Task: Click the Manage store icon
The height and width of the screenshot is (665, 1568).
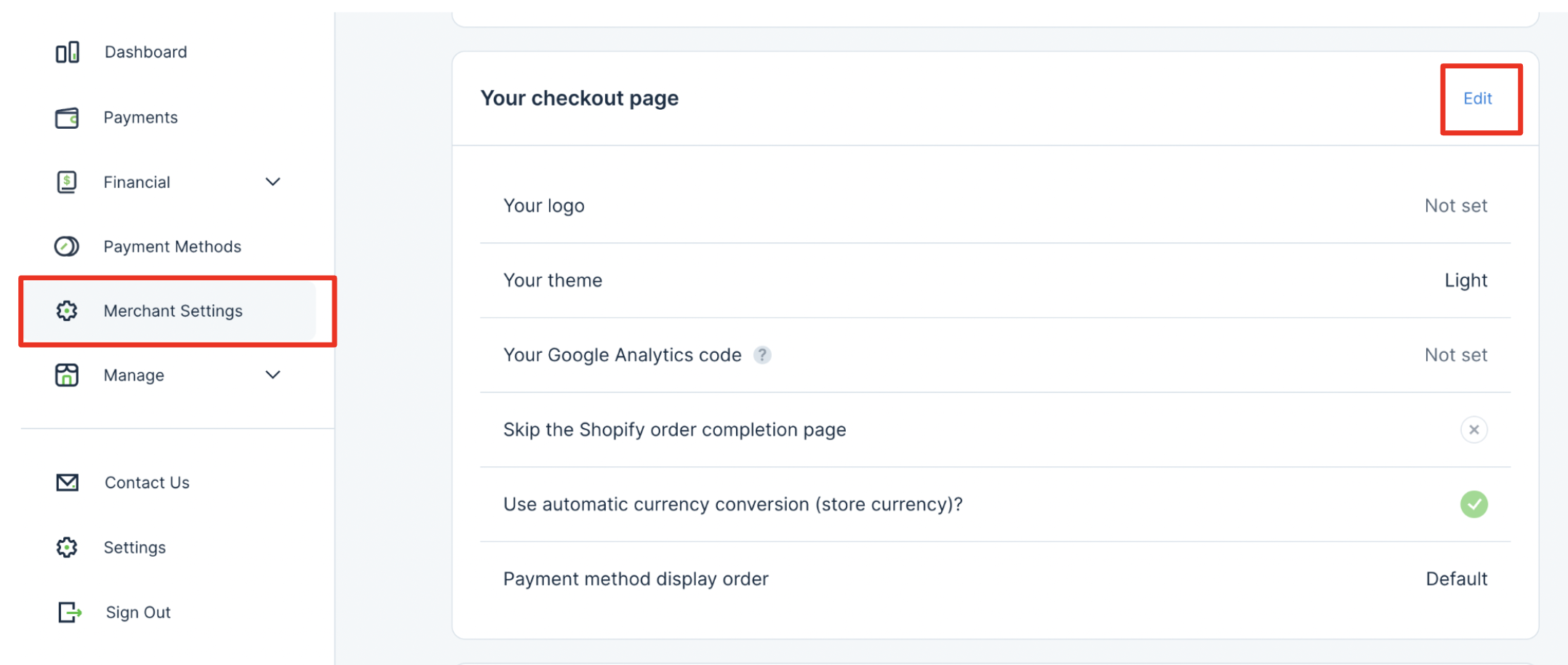Action: (67, 375)
